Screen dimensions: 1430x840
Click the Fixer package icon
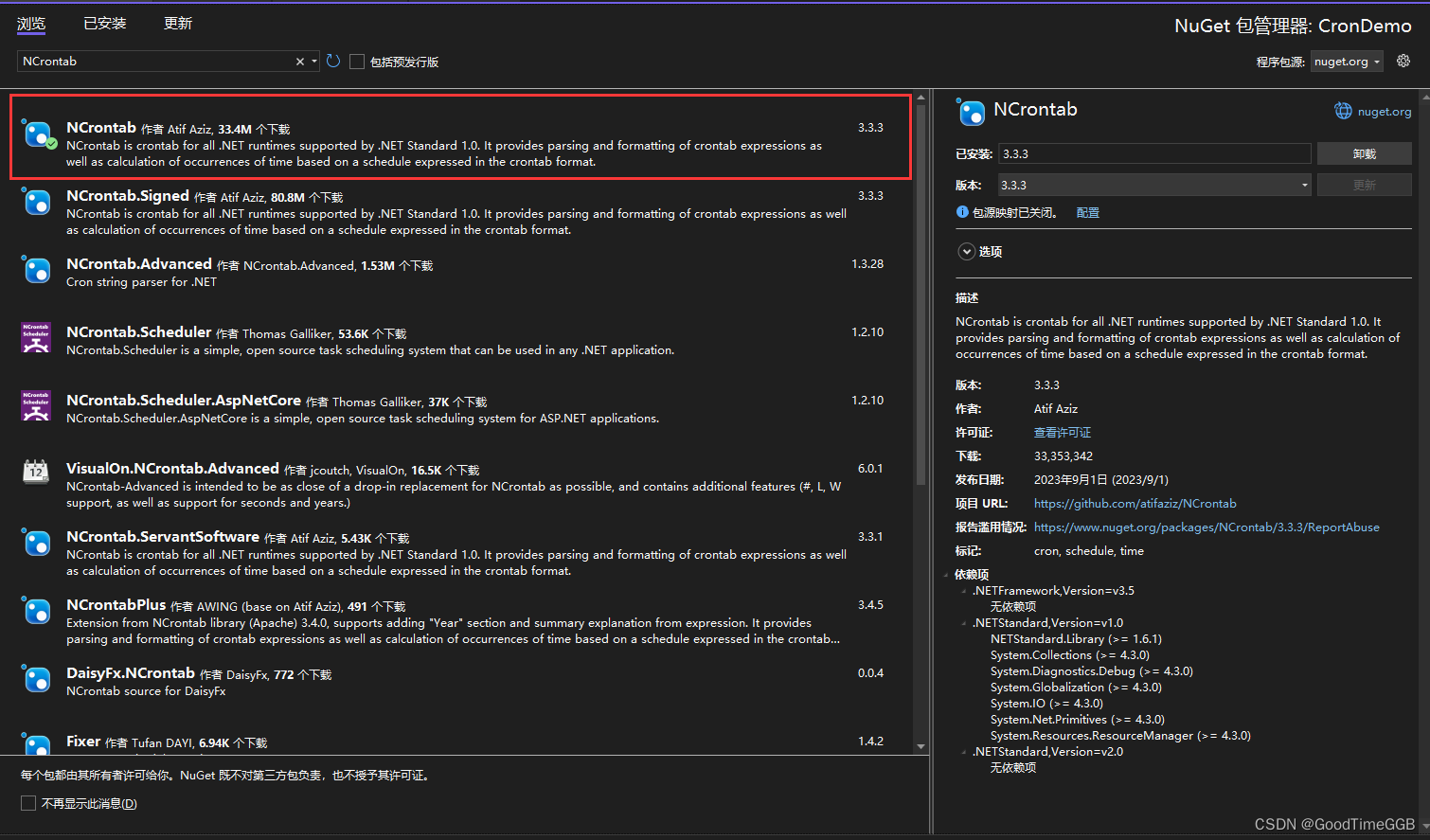click(36, 744)
